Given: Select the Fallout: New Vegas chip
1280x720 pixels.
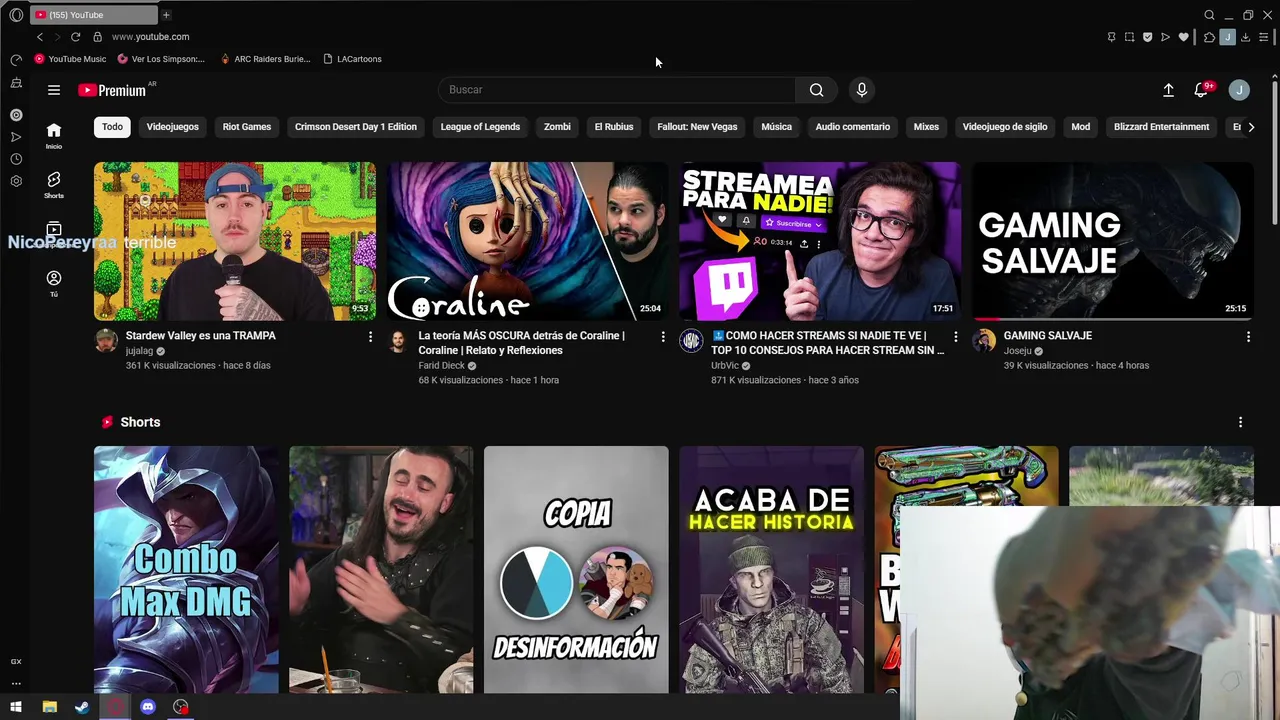Looking at the screenshot, I should [x=697, y=127].
